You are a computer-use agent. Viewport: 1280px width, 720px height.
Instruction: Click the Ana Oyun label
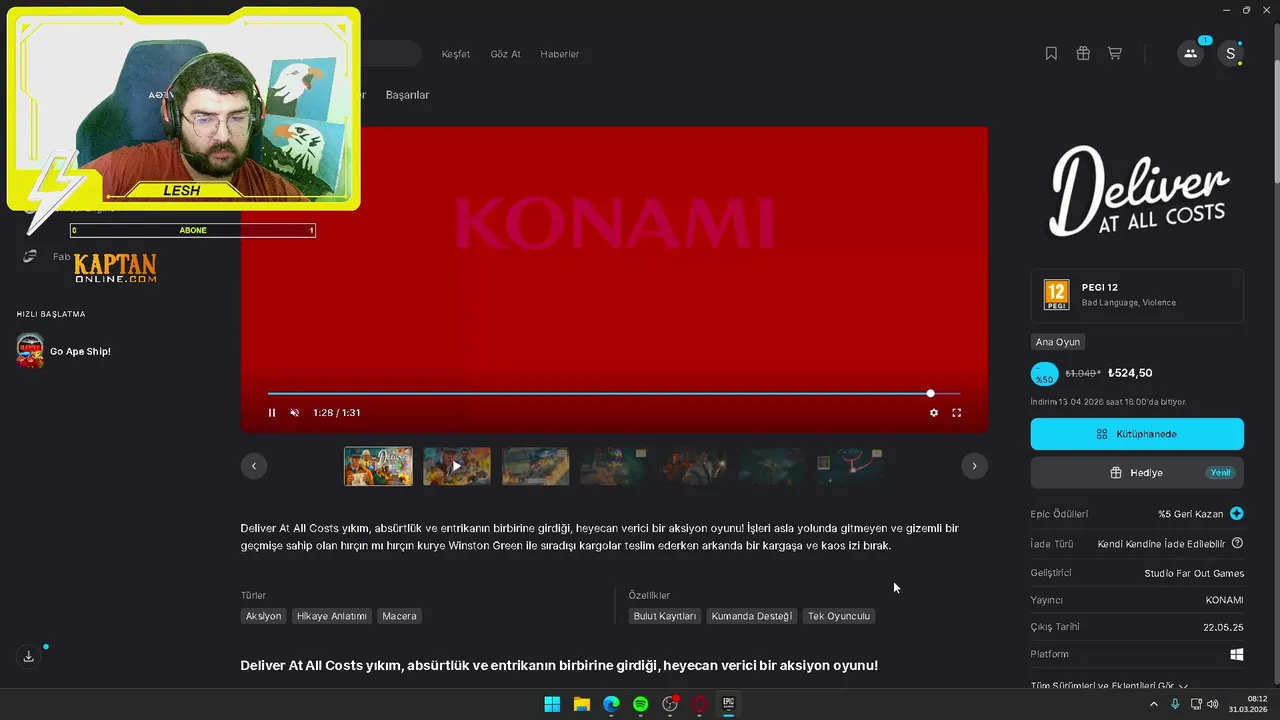(1058, 342)
